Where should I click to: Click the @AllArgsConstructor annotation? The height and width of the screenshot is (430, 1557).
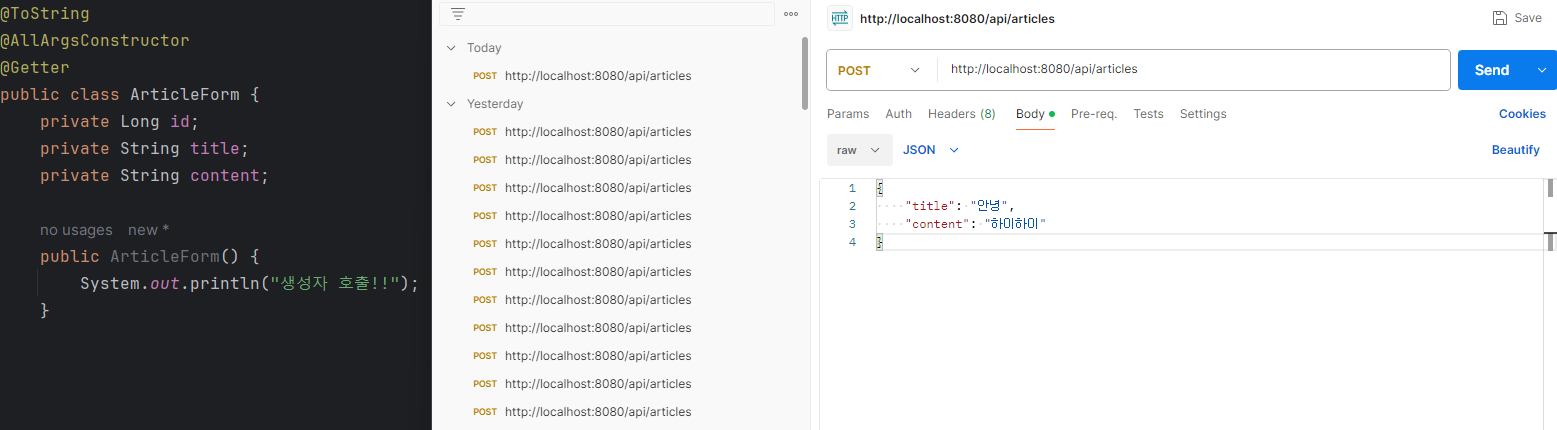[x=95, y=41]
